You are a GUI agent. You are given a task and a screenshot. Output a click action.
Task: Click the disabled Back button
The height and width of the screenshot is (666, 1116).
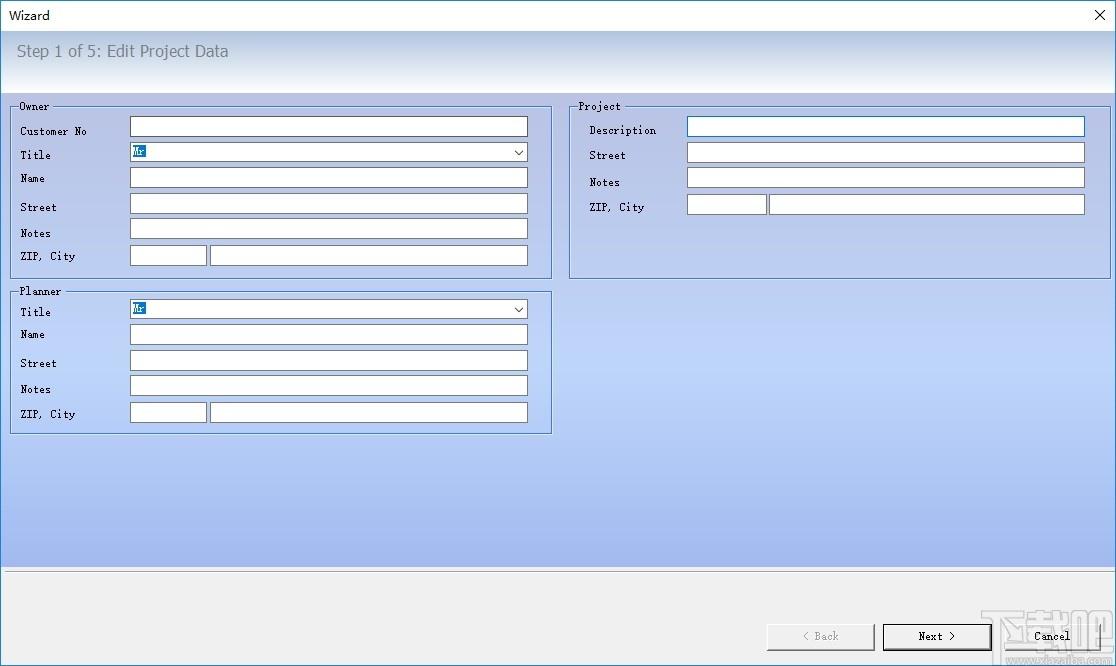[x=820, y=637]
